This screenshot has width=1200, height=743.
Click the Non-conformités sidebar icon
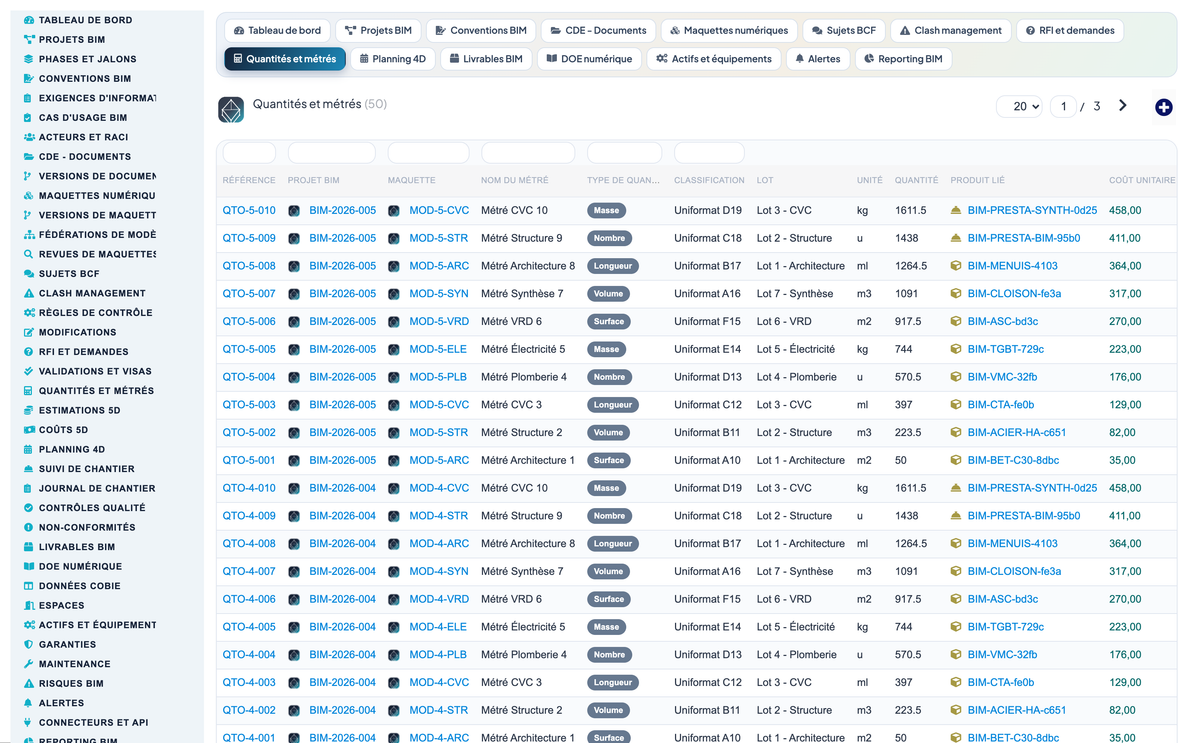pos(29,527)
